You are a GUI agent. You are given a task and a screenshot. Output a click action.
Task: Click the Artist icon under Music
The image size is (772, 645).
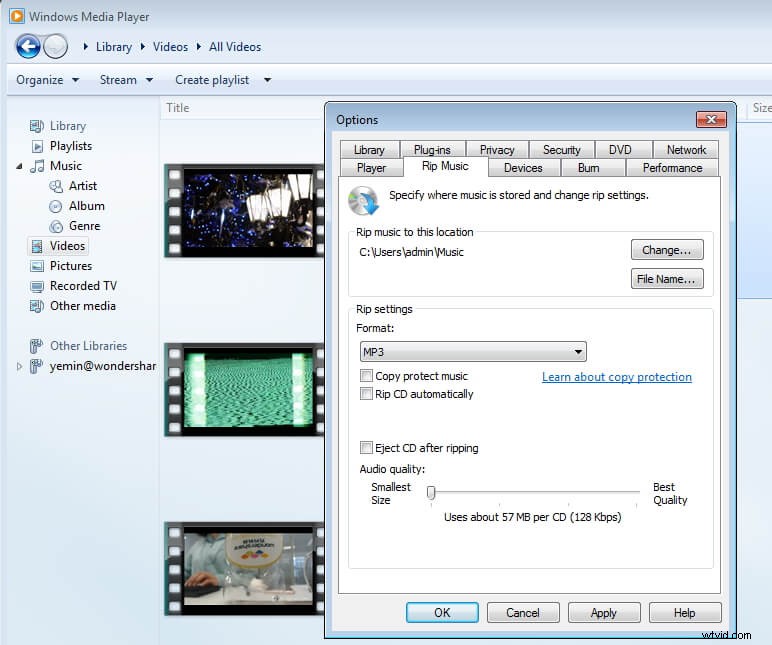[x=56, y=186]
